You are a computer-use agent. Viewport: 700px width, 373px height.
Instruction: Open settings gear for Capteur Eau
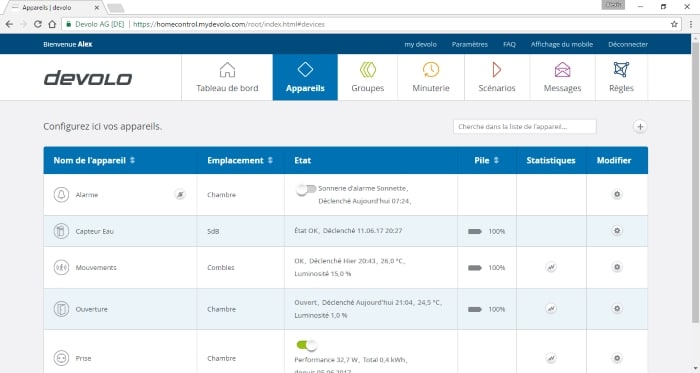tap(617, 231)
